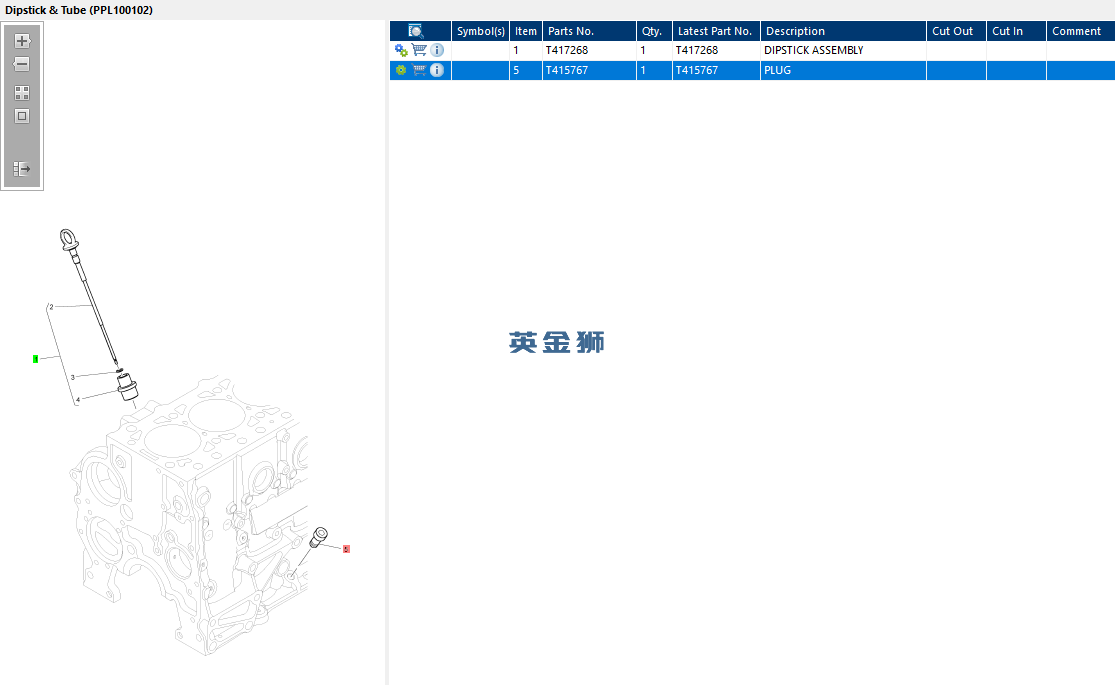Image resolution: width=1115 pixels, height=685 pixels.
Task: Click the plug part drawing in diagram
Action: [x=319, y=537]
